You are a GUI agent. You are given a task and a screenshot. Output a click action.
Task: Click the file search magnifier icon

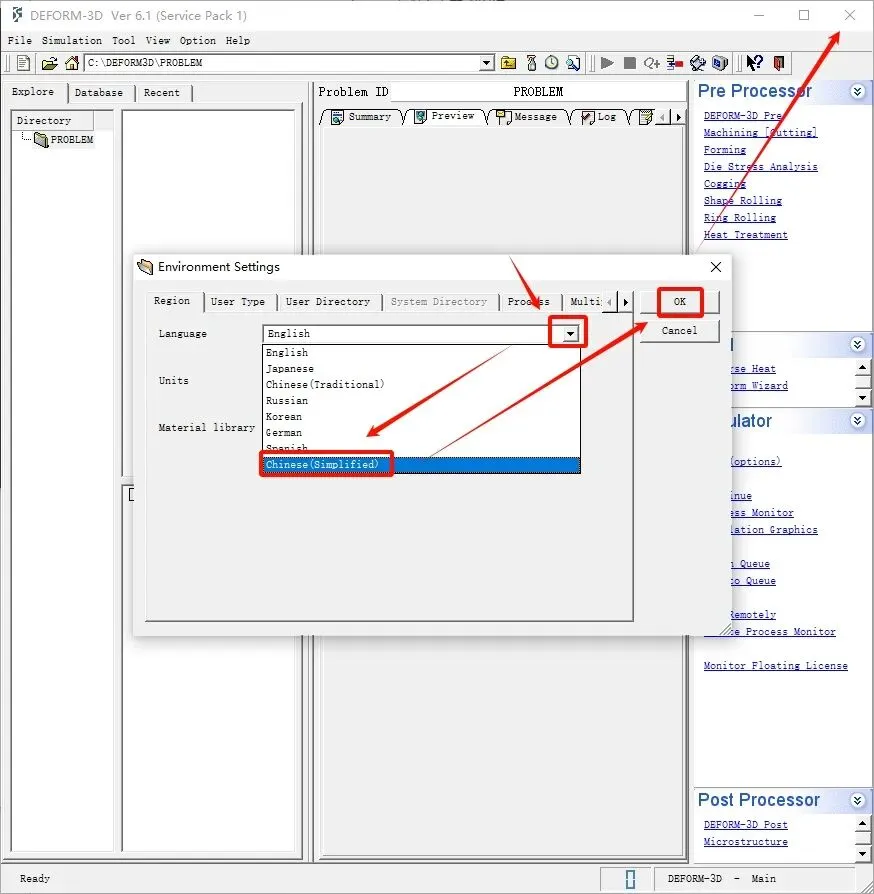point(573,63)
